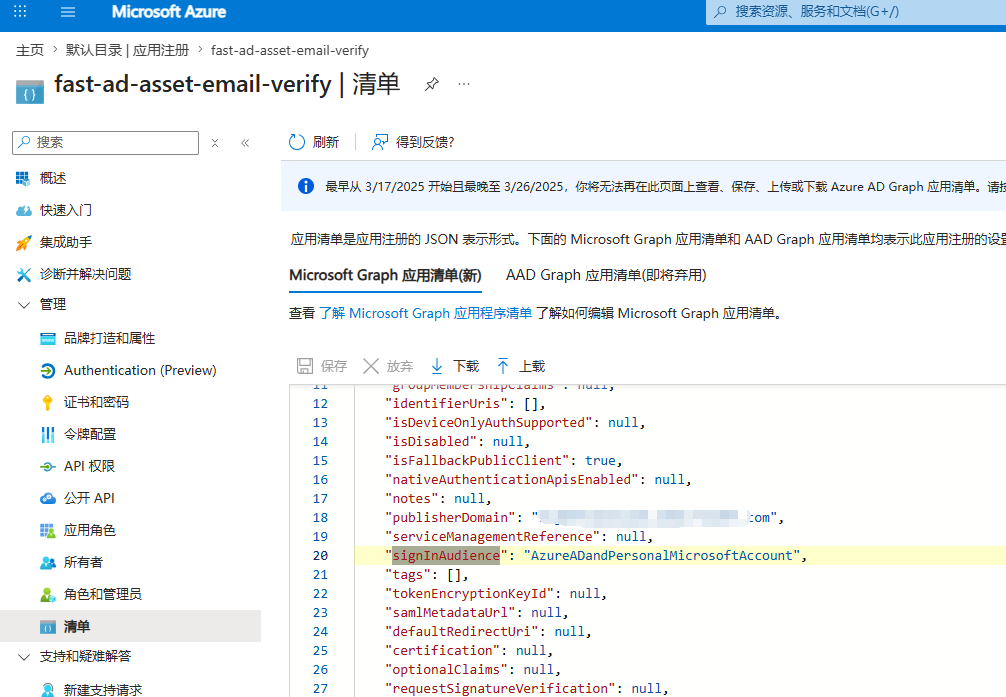Click the Microsoft Azure home logo text

pyautogui.click(x=169, y=12)
